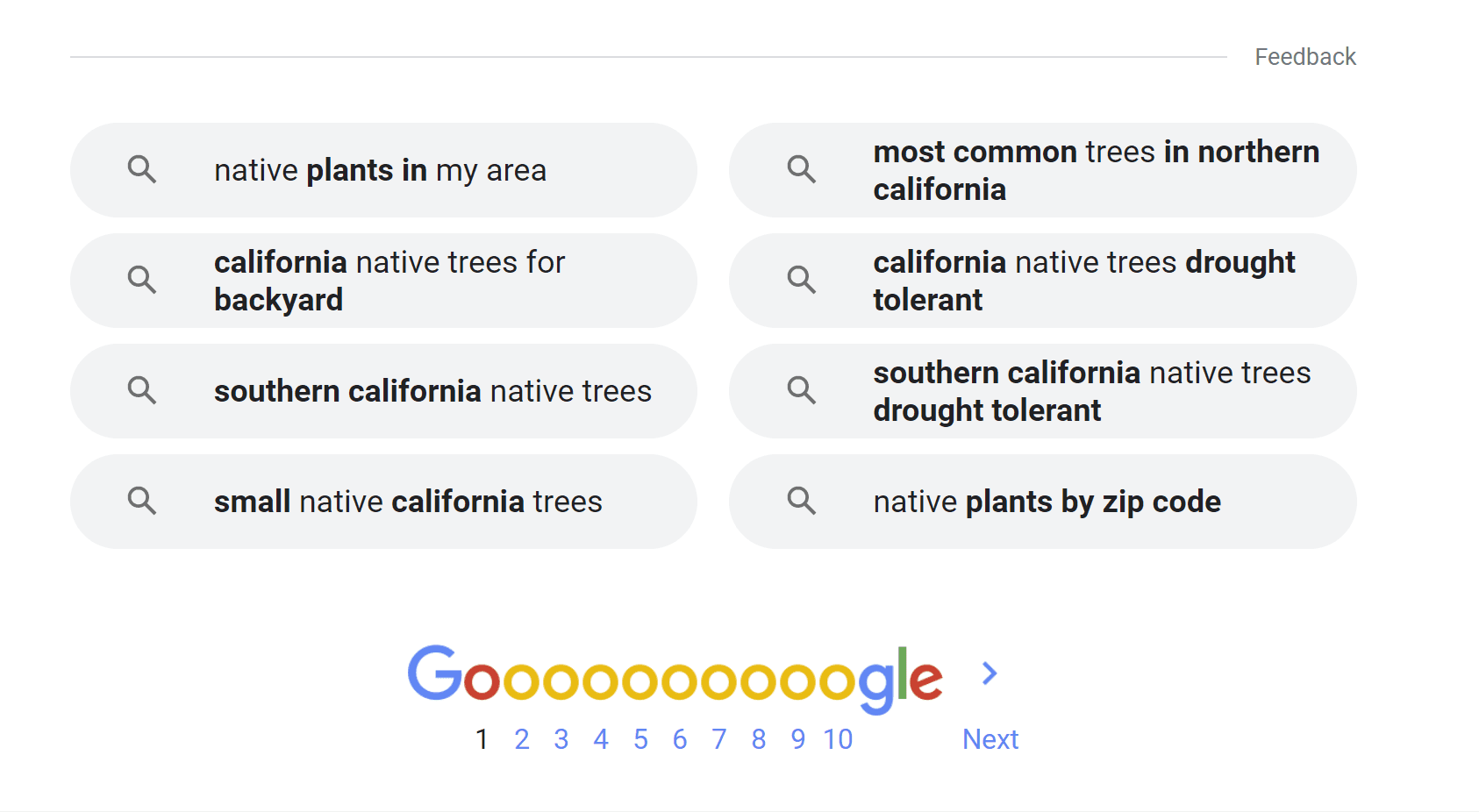Go to results page 2
The image size is (1479, 812).
522,739
